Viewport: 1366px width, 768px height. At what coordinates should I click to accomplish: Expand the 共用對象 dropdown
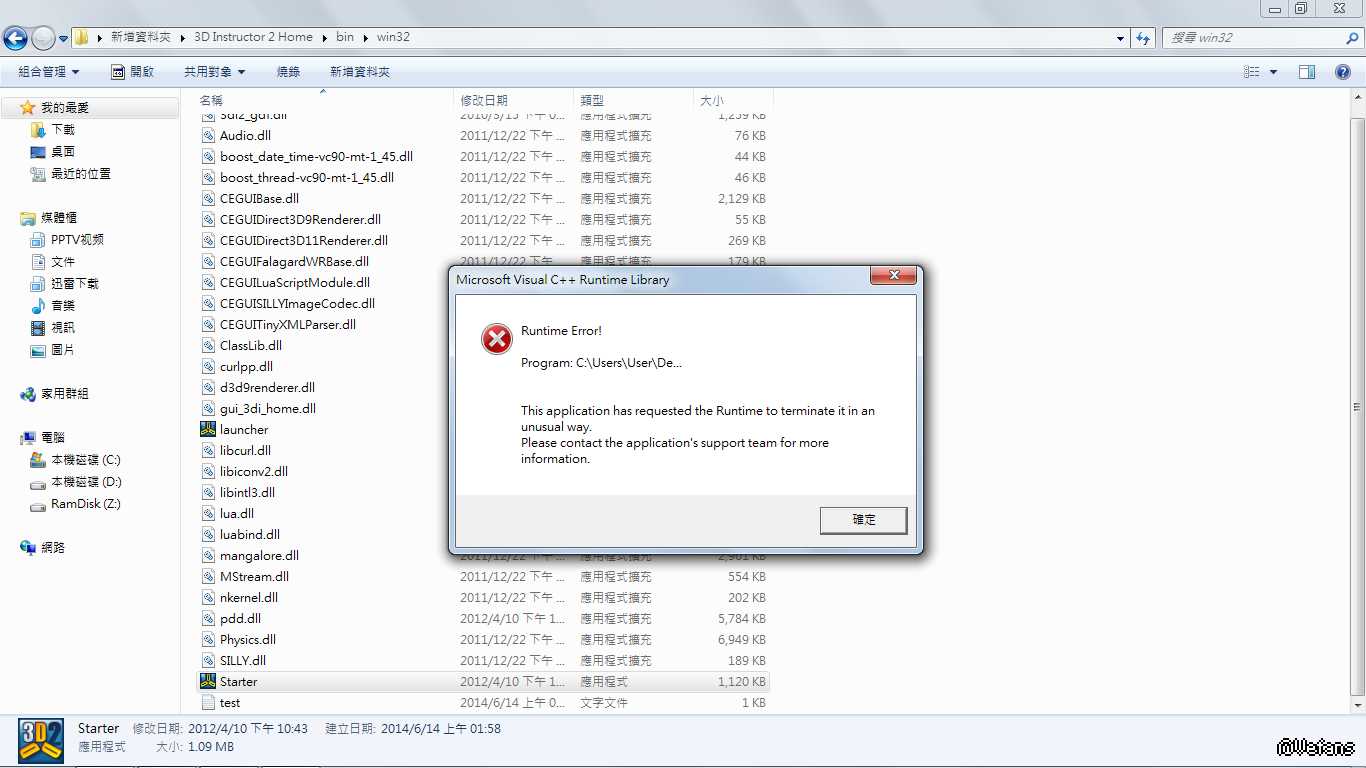214,72
